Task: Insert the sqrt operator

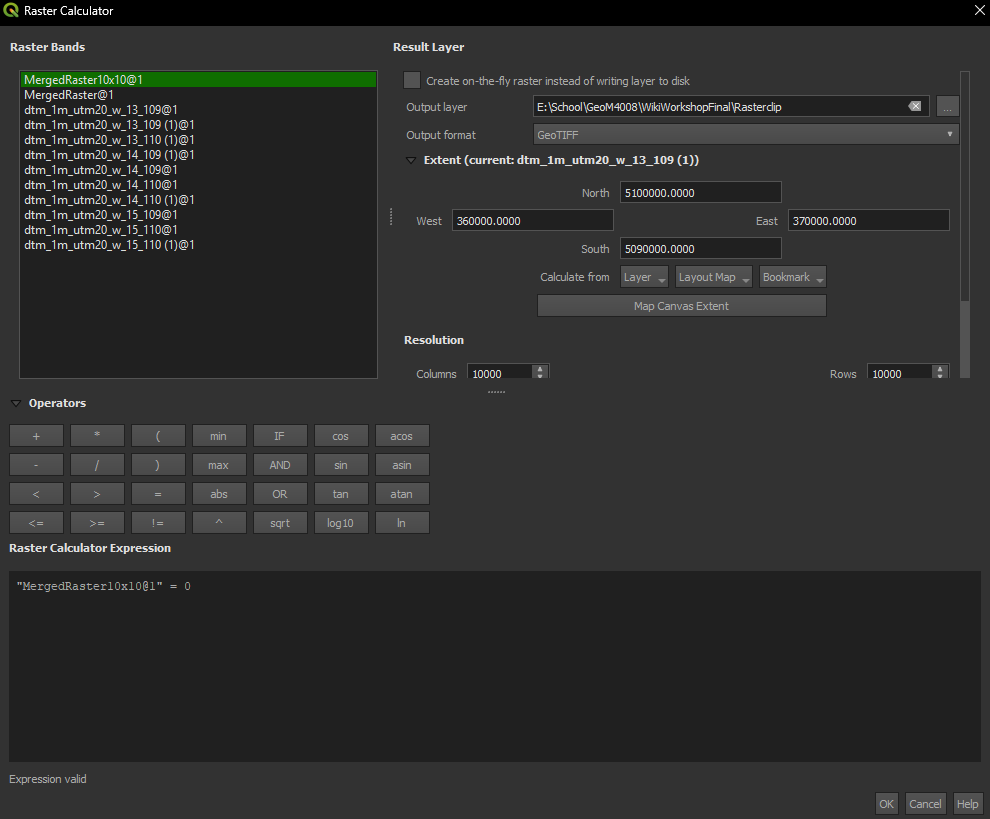Action: 280,522
